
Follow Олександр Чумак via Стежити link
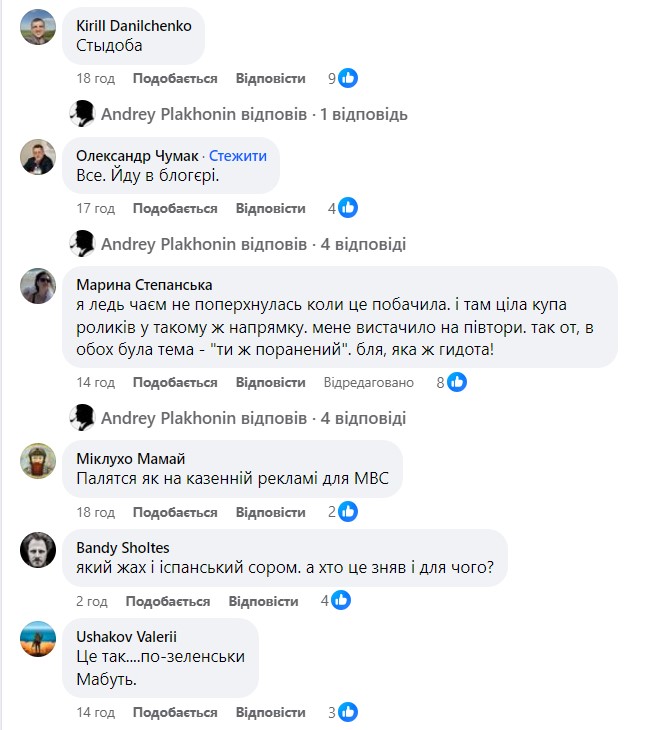(238, 156)
